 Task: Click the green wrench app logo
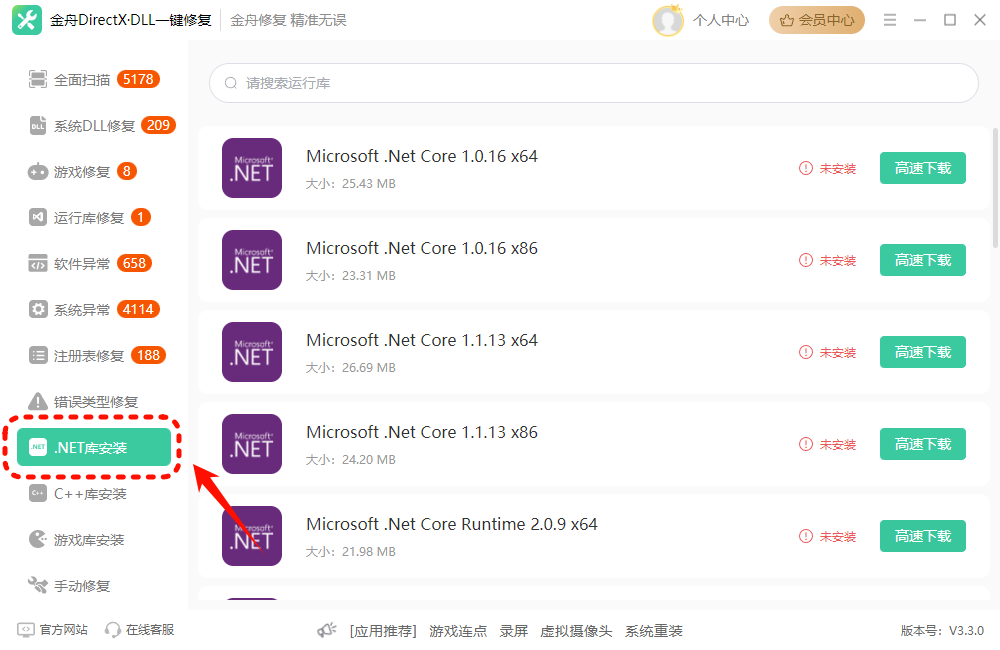[27, 20]
